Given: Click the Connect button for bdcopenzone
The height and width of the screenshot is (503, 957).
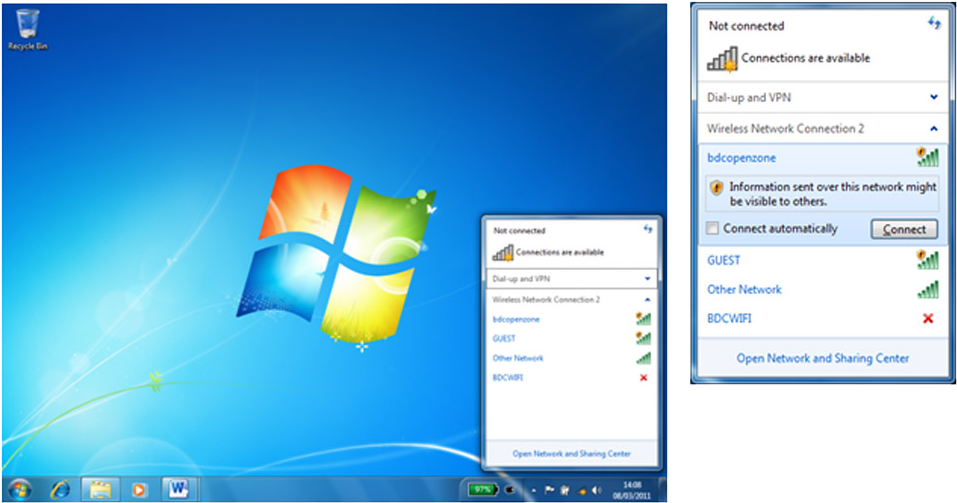Looking at the screenshot, I should 904,229.
